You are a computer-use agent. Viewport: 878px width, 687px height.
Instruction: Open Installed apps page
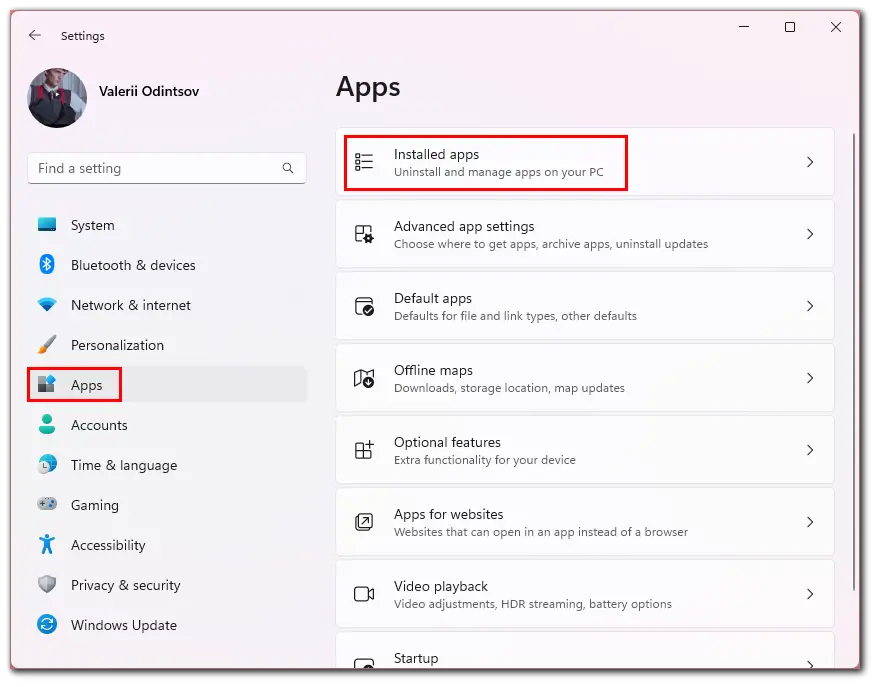tap(585, 162)
